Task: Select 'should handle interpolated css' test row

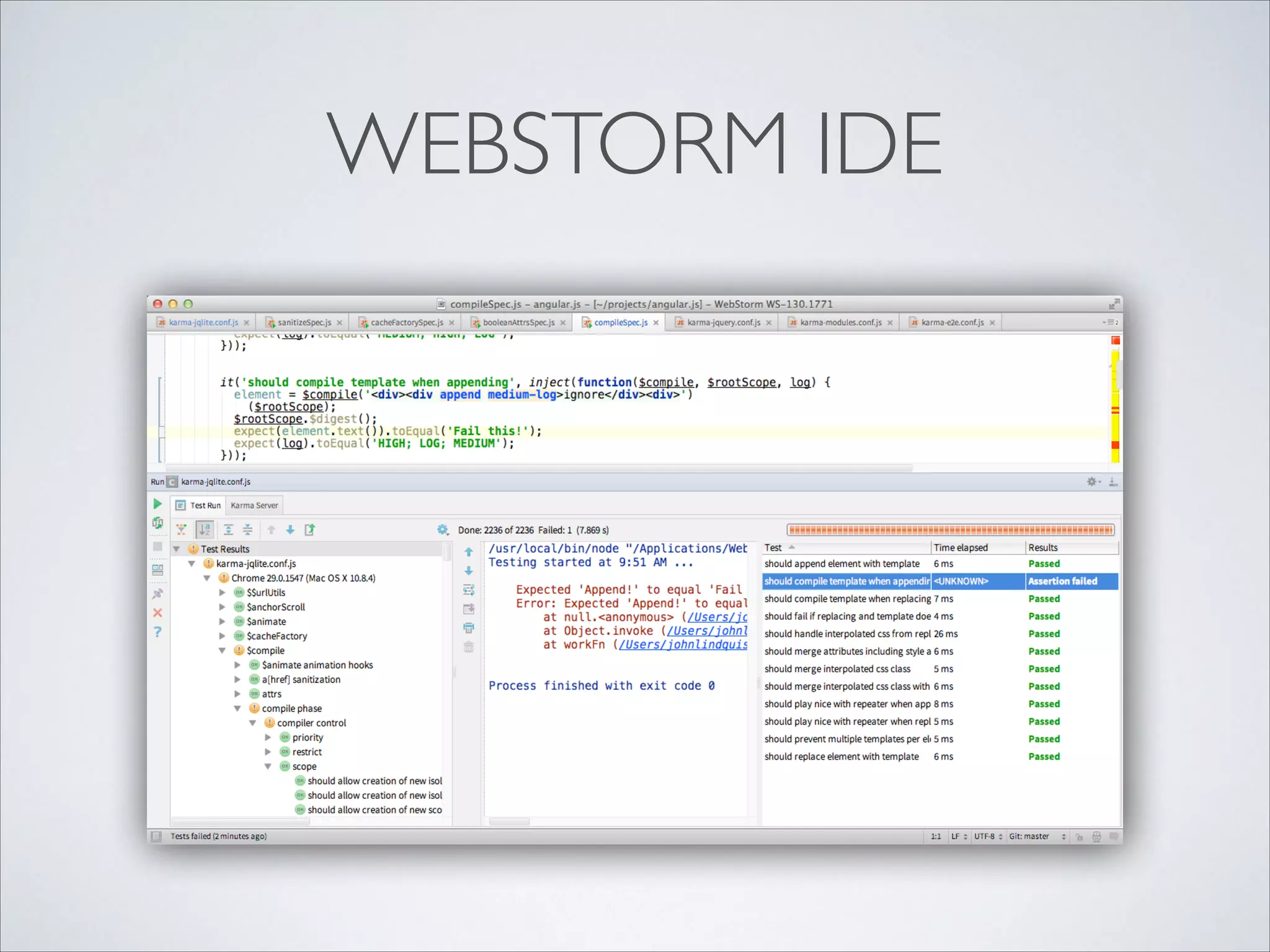Action: click(940, 634)
